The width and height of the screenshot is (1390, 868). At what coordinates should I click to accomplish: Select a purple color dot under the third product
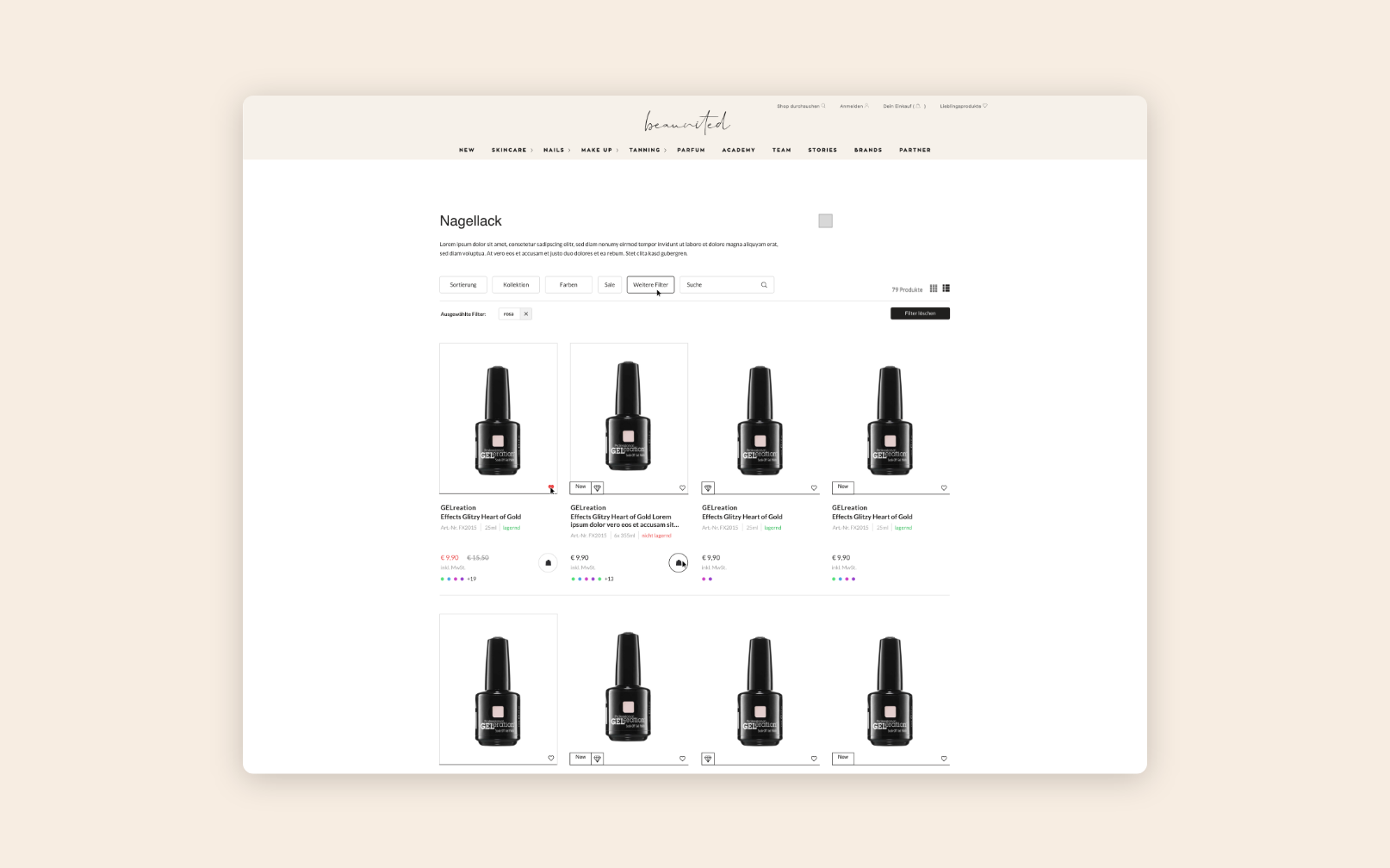(x=711, y=579)
